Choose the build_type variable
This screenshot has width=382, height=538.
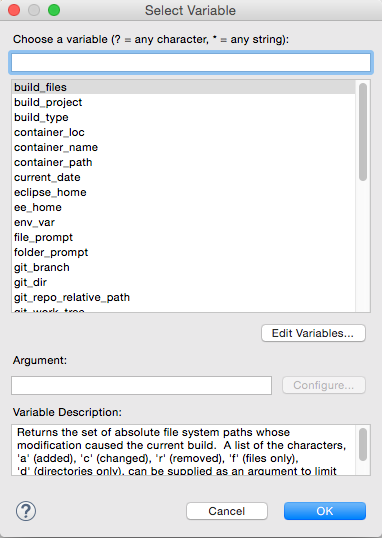(x=184, y=117)
